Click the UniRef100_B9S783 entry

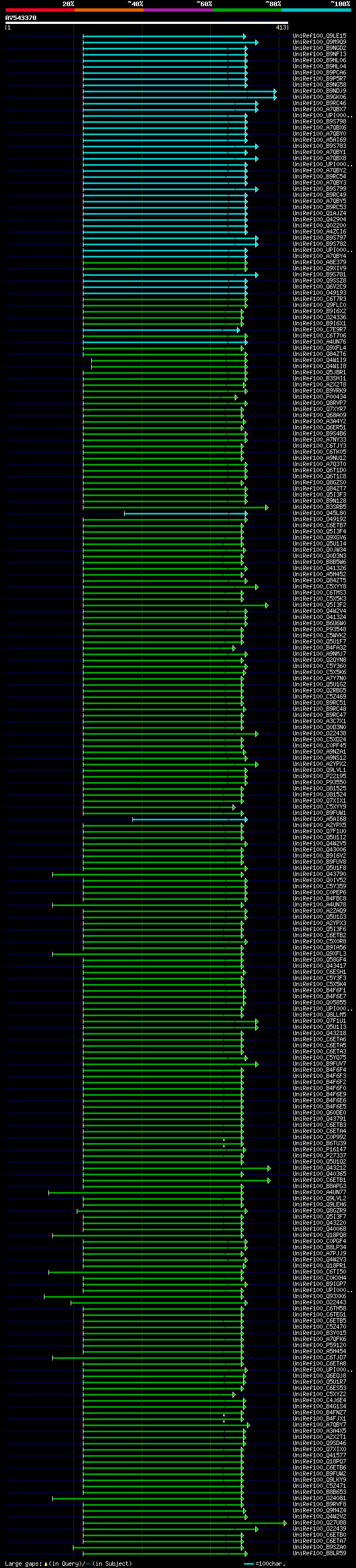pos(319,146)
